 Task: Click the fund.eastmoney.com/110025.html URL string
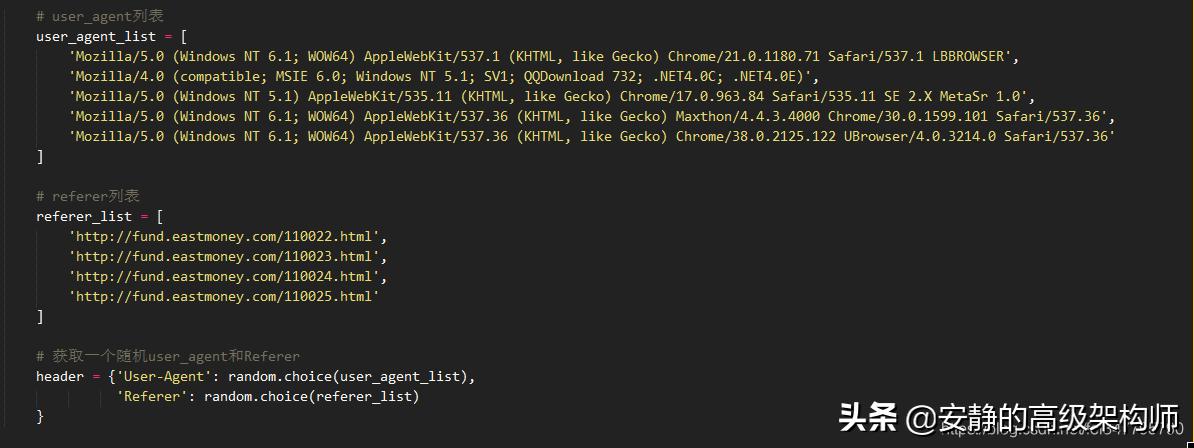(x=224, y=296)
